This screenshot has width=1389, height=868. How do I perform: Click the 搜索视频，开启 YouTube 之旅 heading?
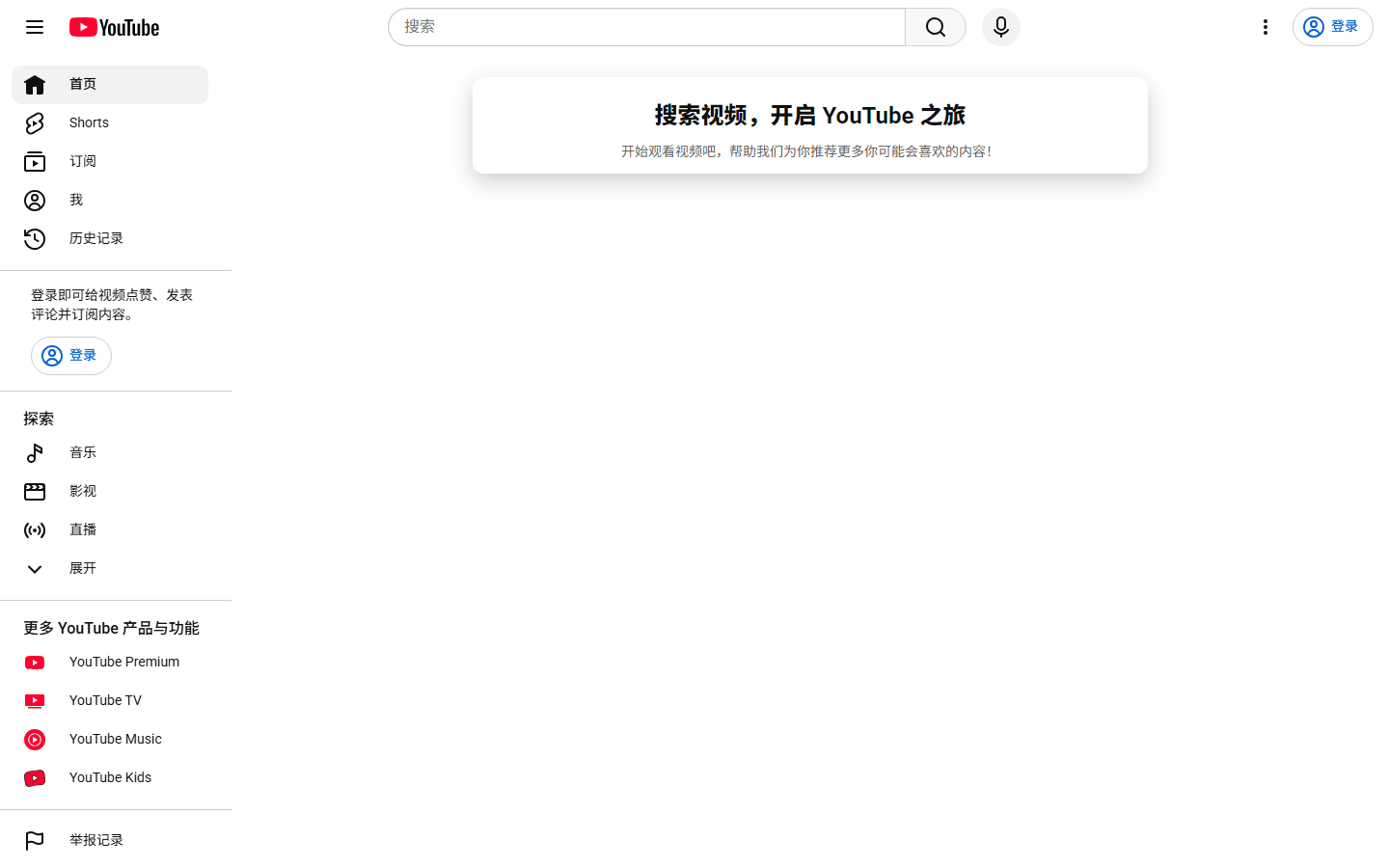pos(810,116)
